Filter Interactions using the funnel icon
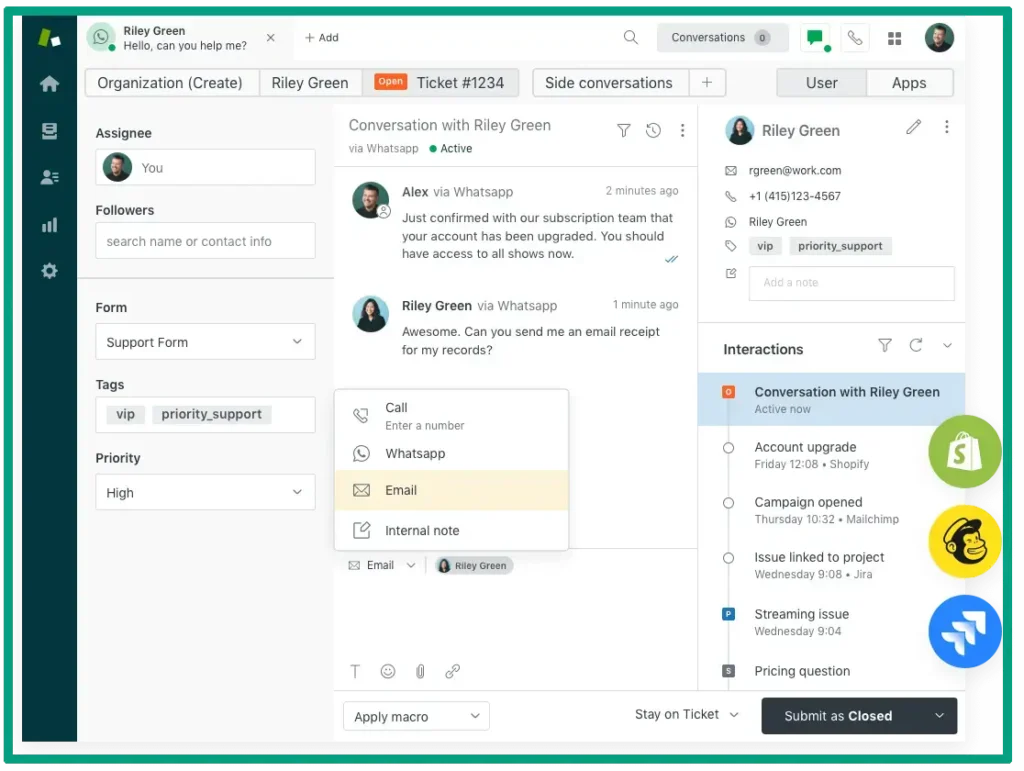The width and height of the screenshot is (1024, 771). (884, 345)
